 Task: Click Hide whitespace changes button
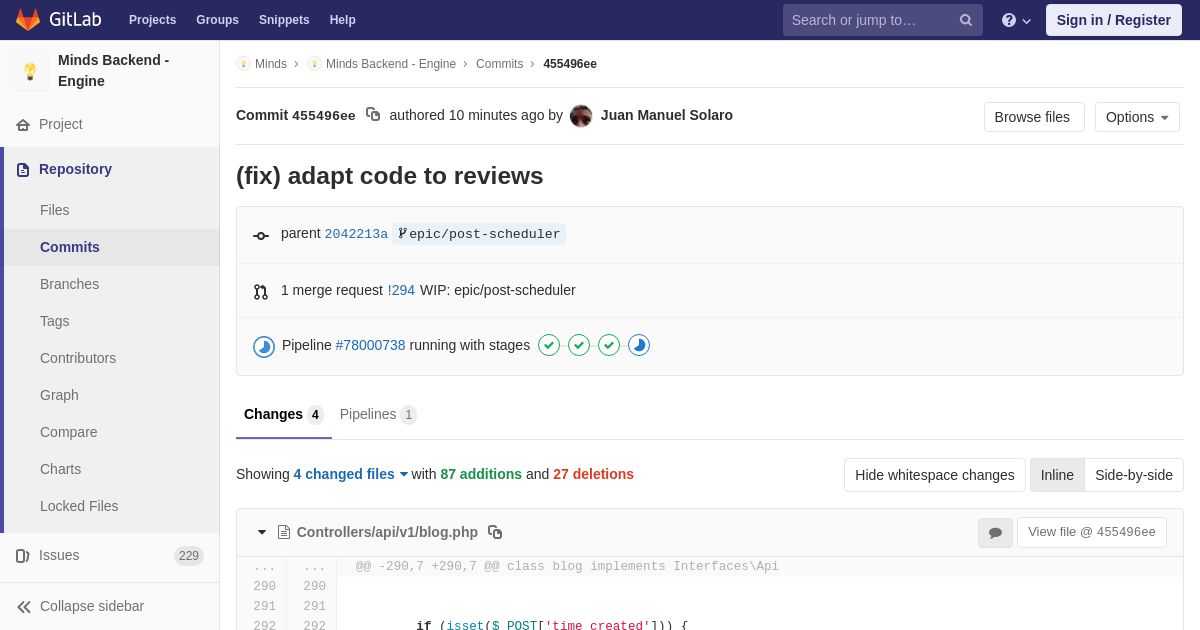tap(935, 475)
